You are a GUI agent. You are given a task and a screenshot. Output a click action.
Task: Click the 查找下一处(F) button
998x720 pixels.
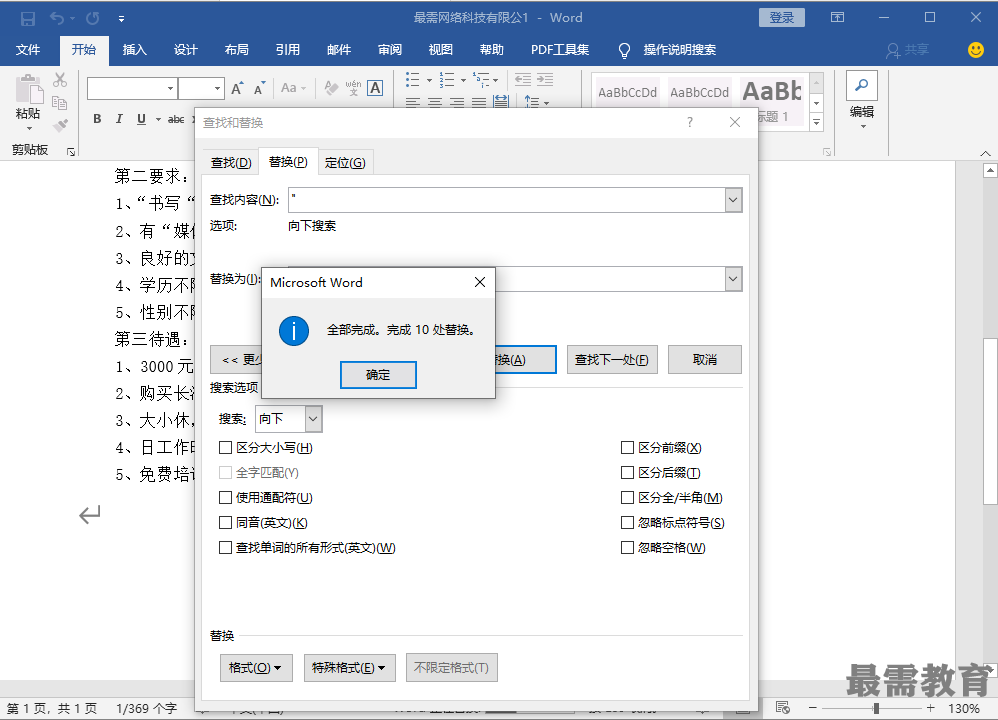click(x=612, y=360)
